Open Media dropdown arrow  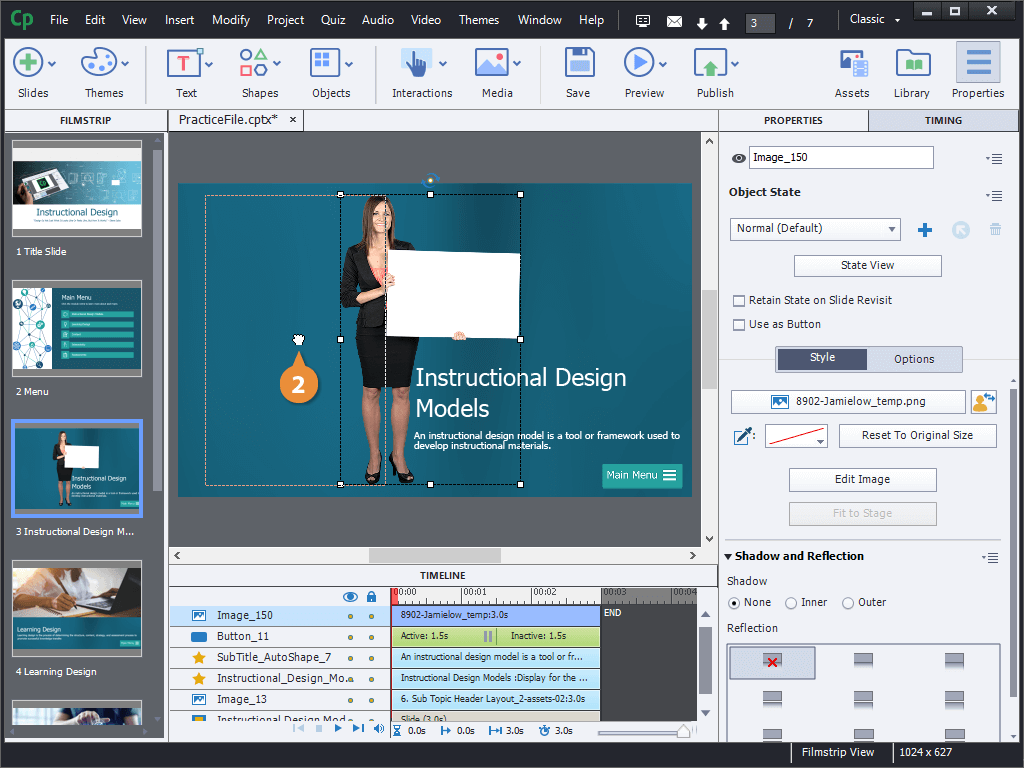pos(517,64)
